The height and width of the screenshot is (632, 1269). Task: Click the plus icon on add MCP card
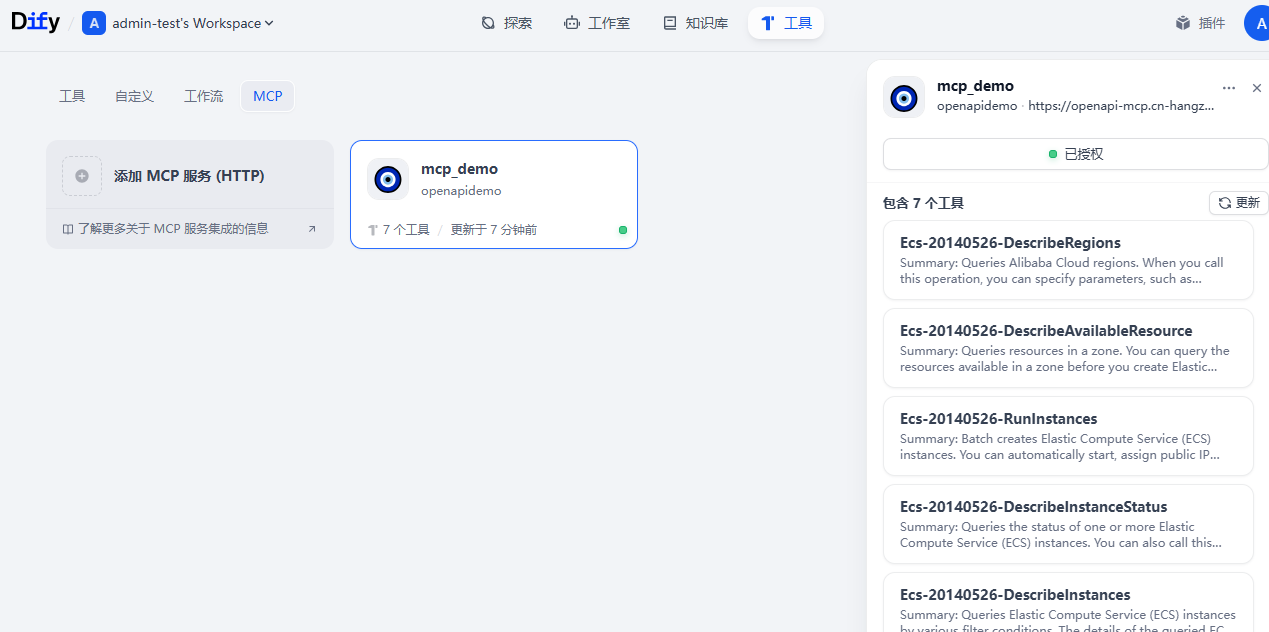[82, 176]
